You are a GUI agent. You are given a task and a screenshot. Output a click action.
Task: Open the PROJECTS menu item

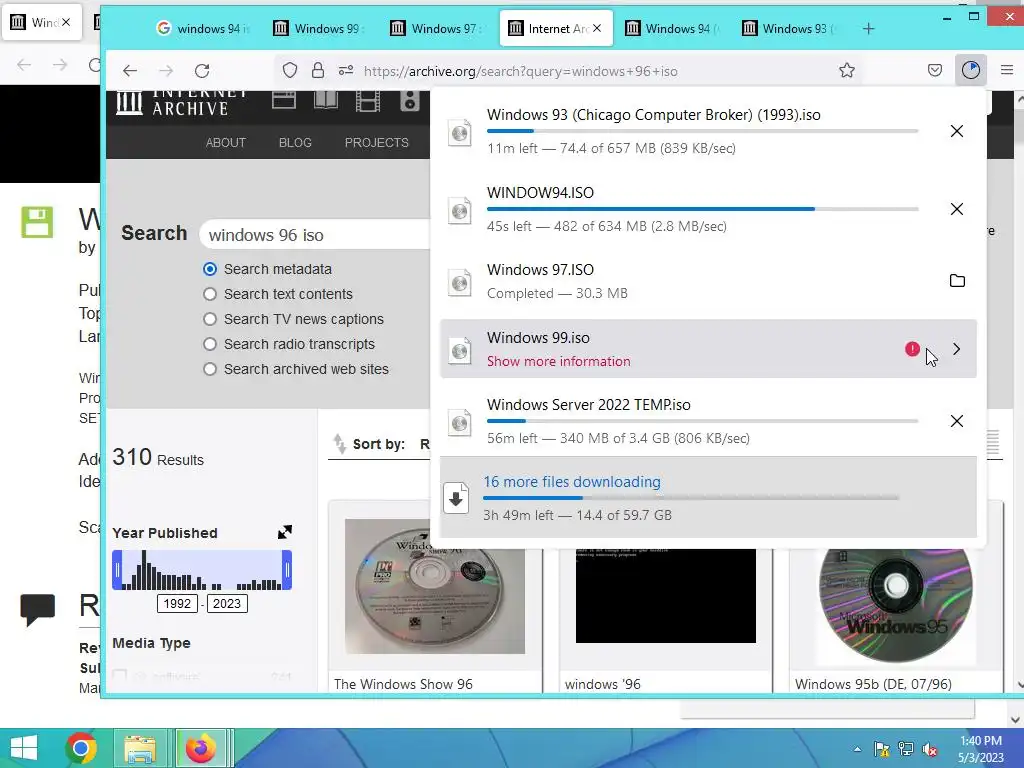(376, 142)
